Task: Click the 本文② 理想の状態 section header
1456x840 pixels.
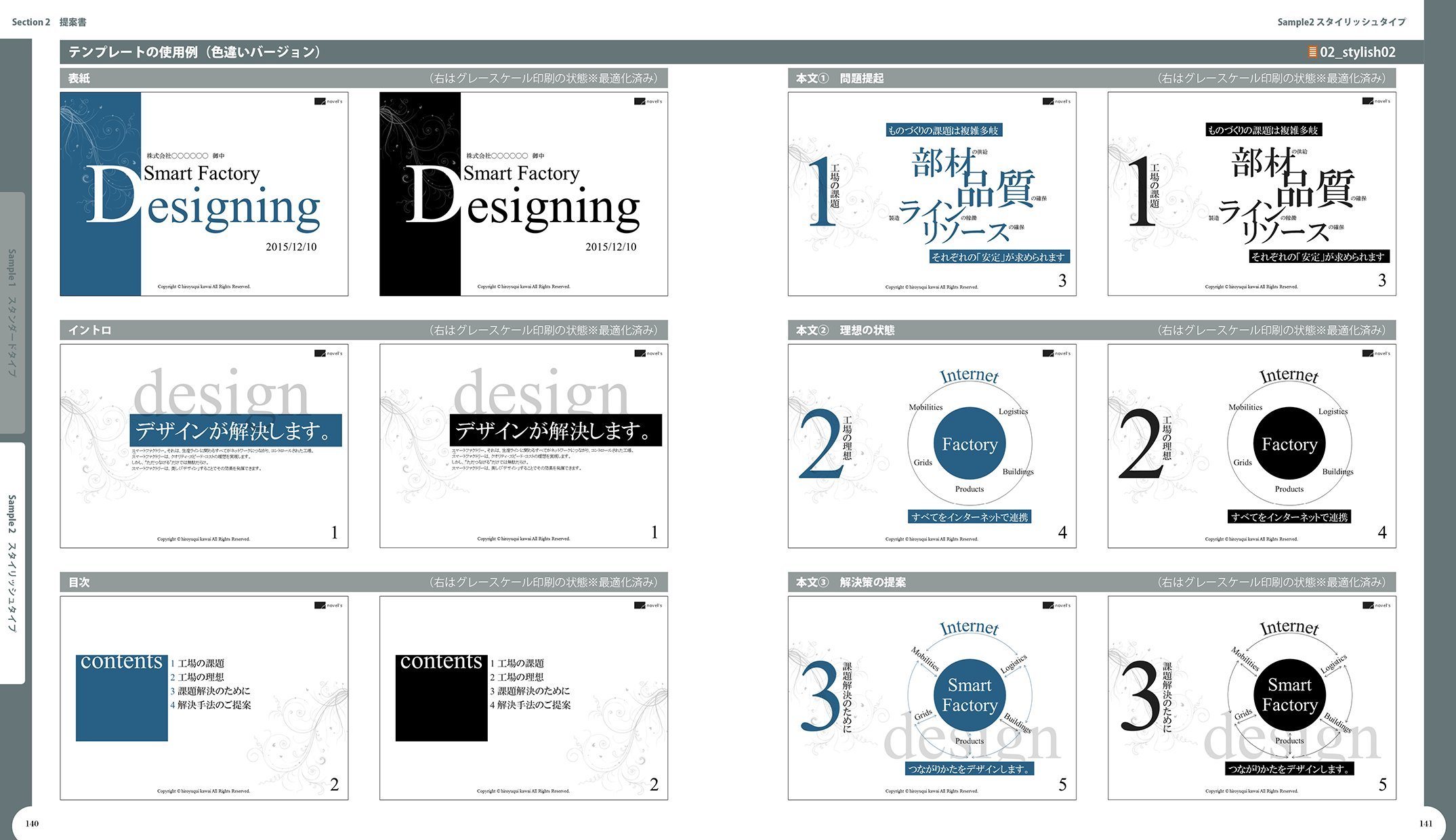Action: [845, 331]
